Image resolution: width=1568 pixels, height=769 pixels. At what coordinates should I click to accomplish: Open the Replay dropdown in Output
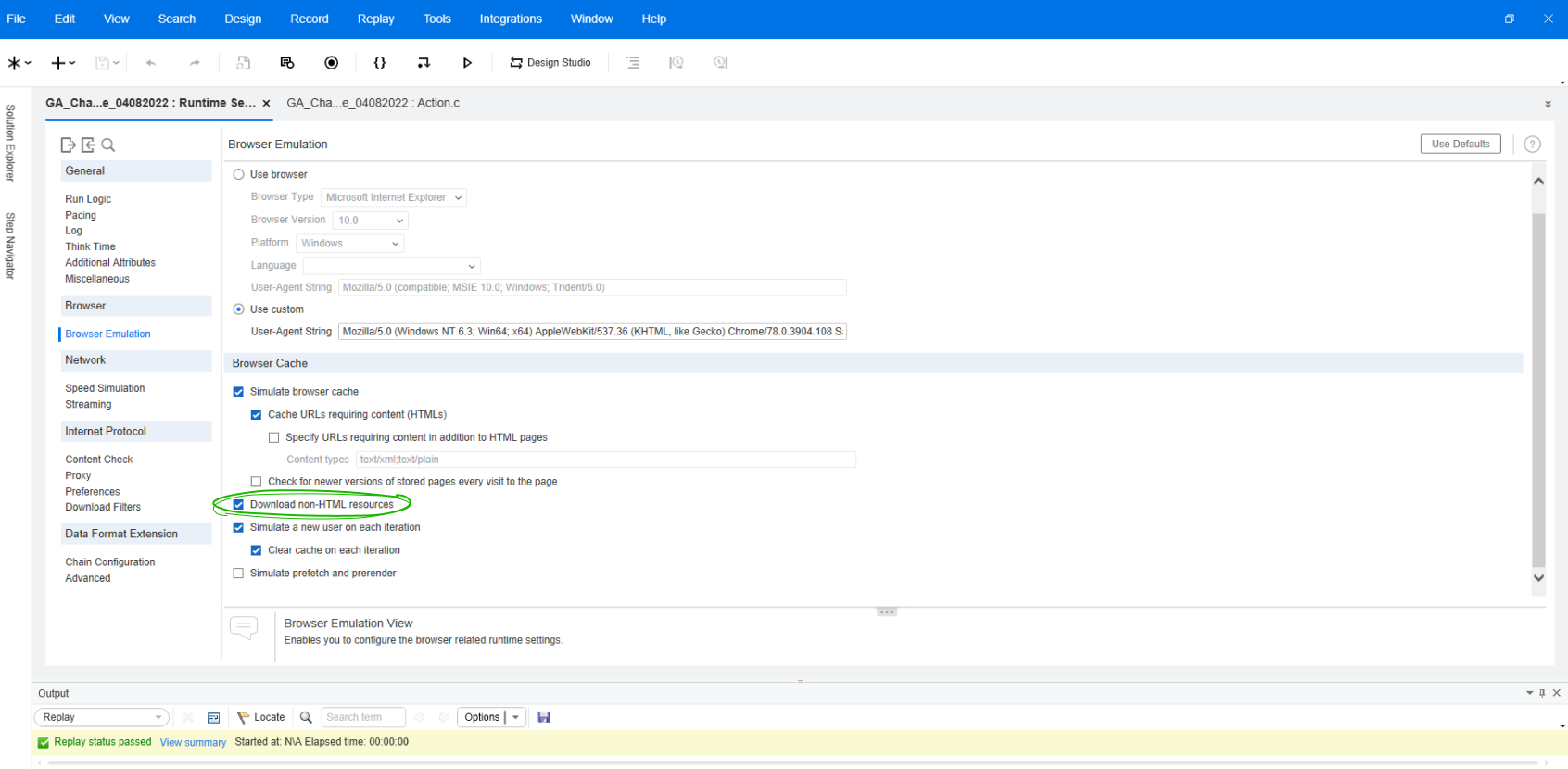pyautogui.click(x=101, y=717)
